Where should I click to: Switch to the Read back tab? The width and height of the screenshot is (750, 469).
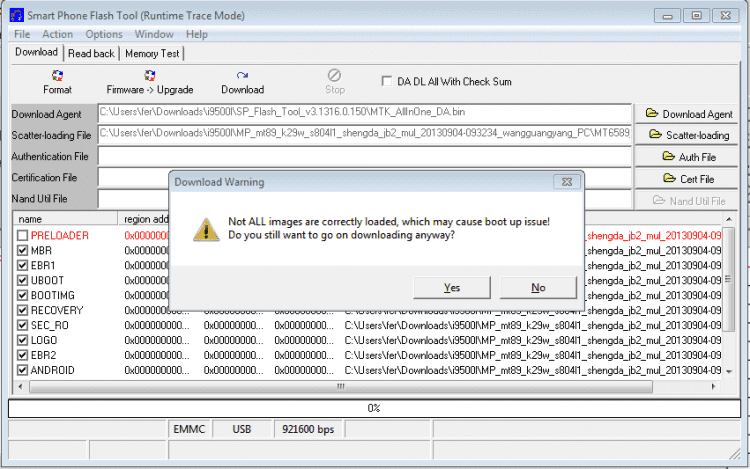pos(91,54)
